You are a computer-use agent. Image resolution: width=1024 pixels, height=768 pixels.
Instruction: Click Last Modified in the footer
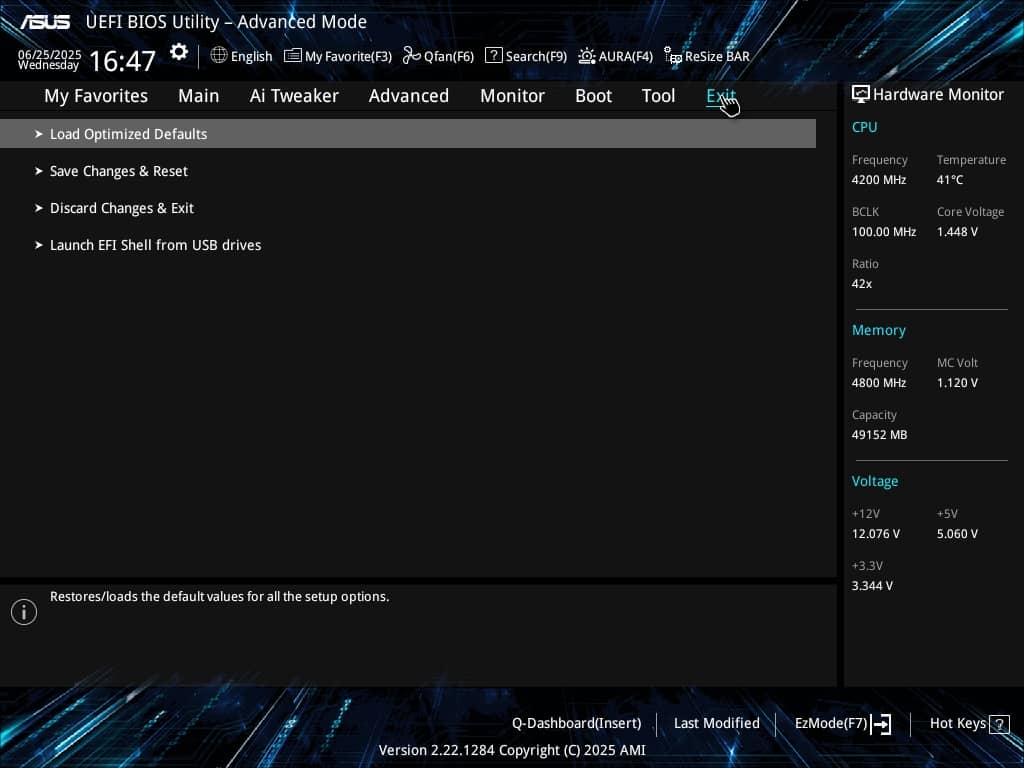coord(716,724)
